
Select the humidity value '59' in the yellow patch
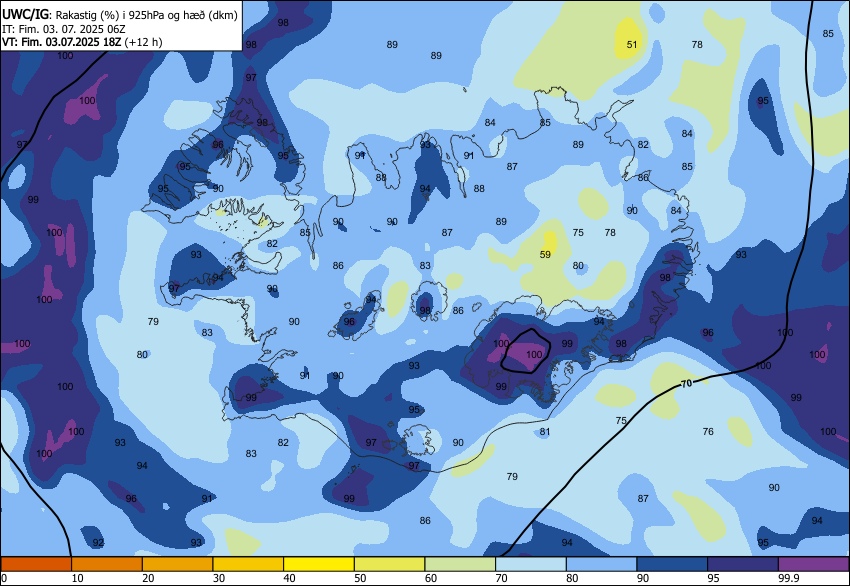click(x=545, y=254)
